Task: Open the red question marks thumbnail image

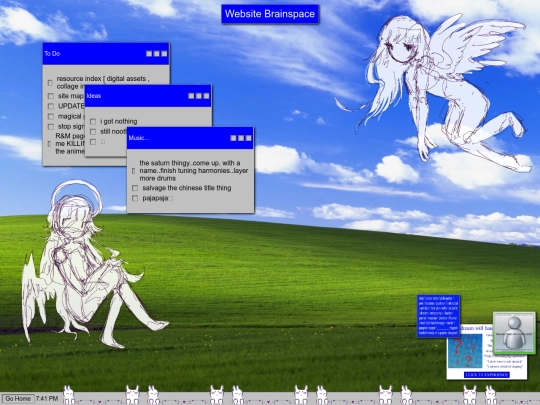Action: [x=465, y=351]
